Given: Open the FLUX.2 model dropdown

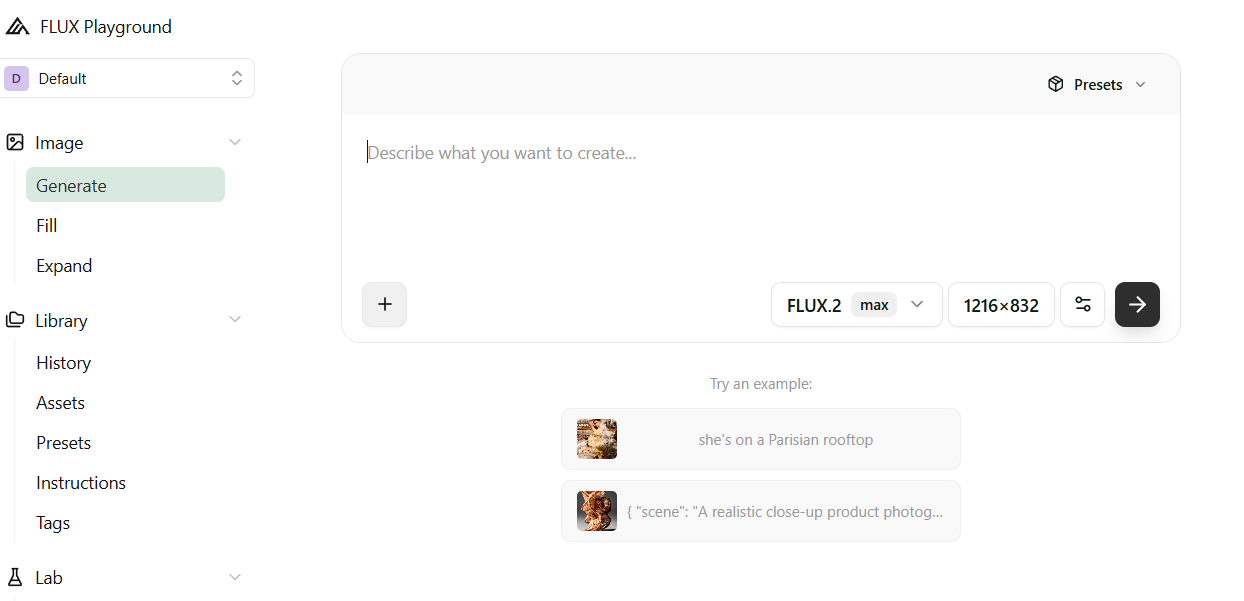Looking at the screenshot, I should 916,304.
